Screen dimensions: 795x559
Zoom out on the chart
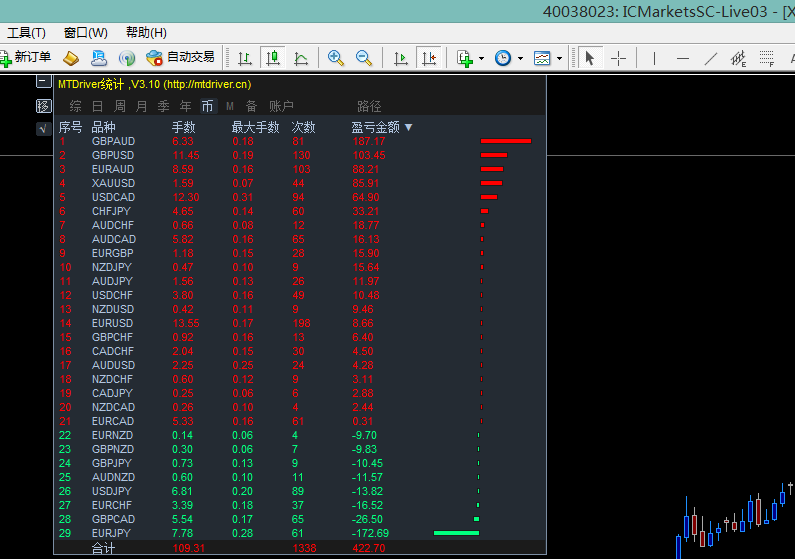364,58
